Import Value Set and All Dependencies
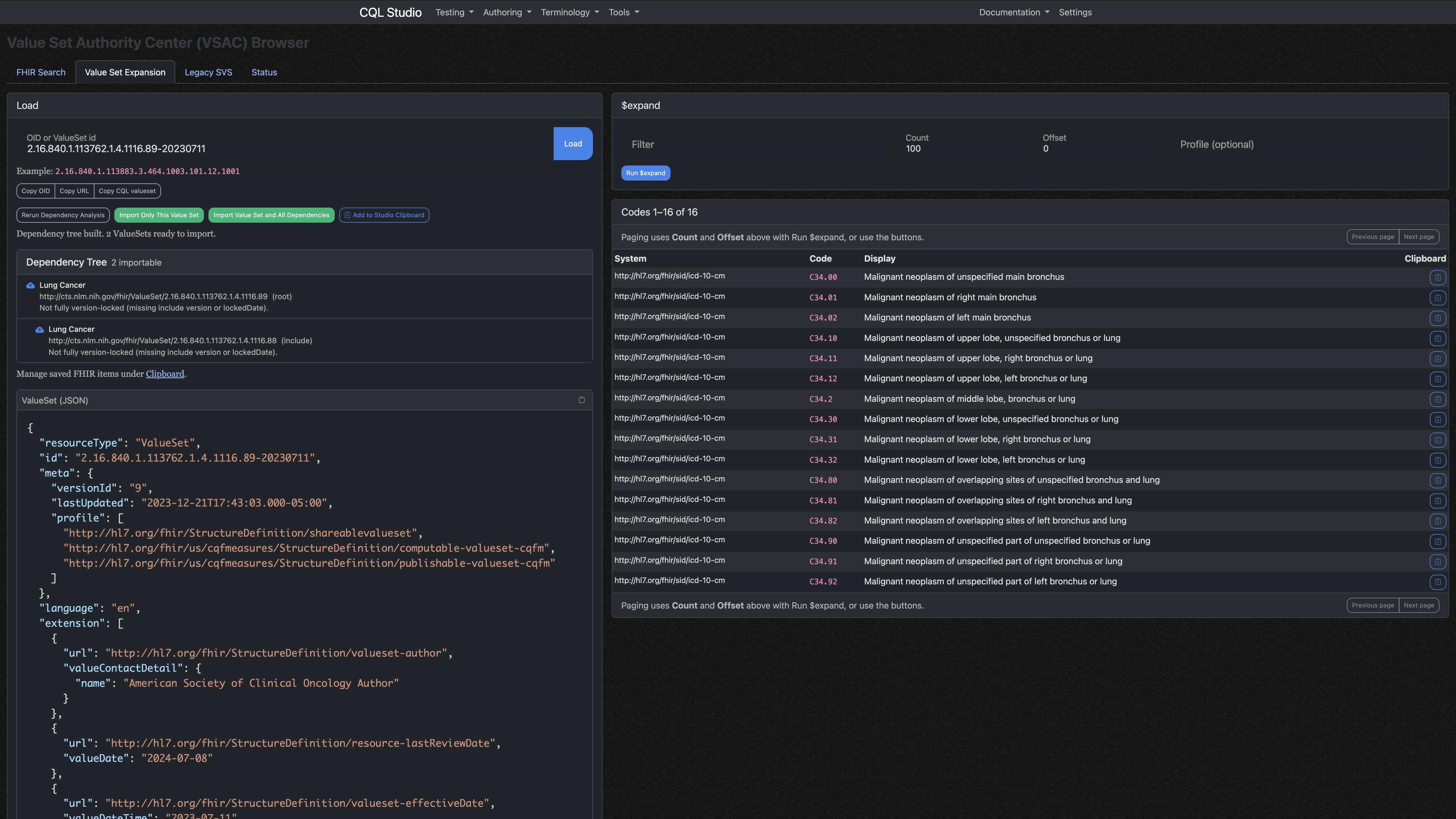This screenshot has width=1456, height=819. (x=271, y=215)
